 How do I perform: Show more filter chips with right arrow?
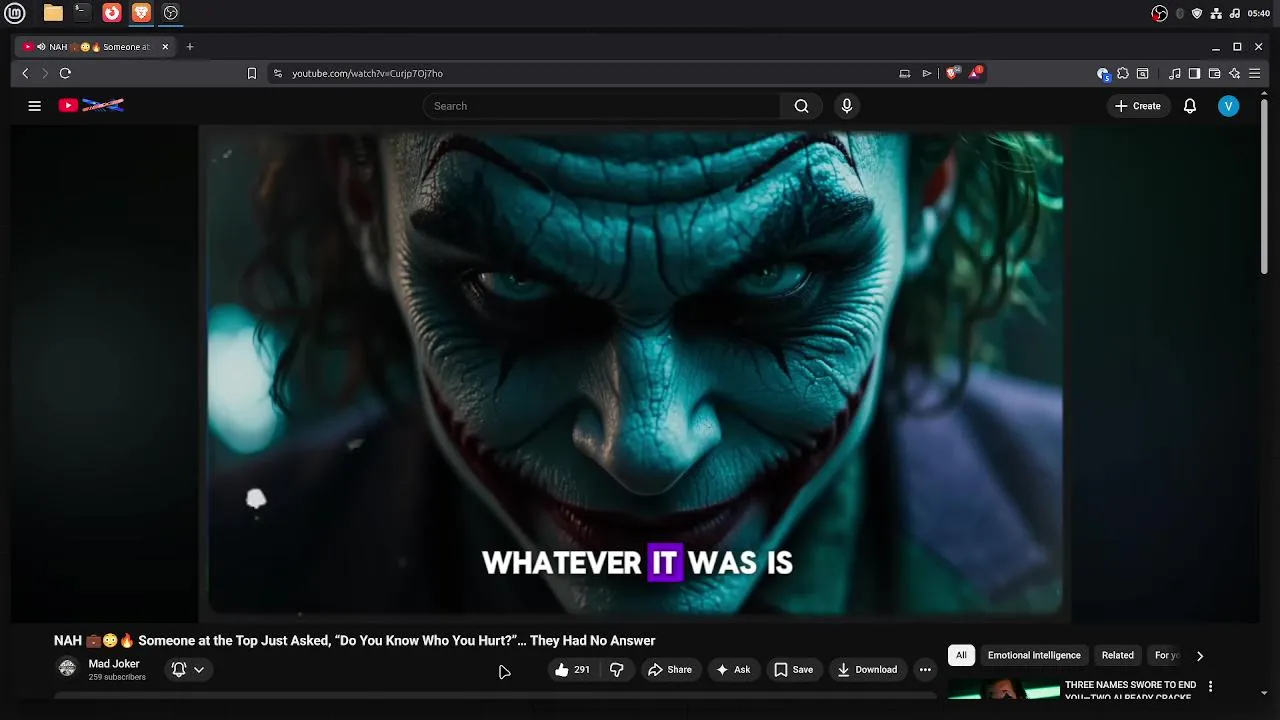point(1200,656)
